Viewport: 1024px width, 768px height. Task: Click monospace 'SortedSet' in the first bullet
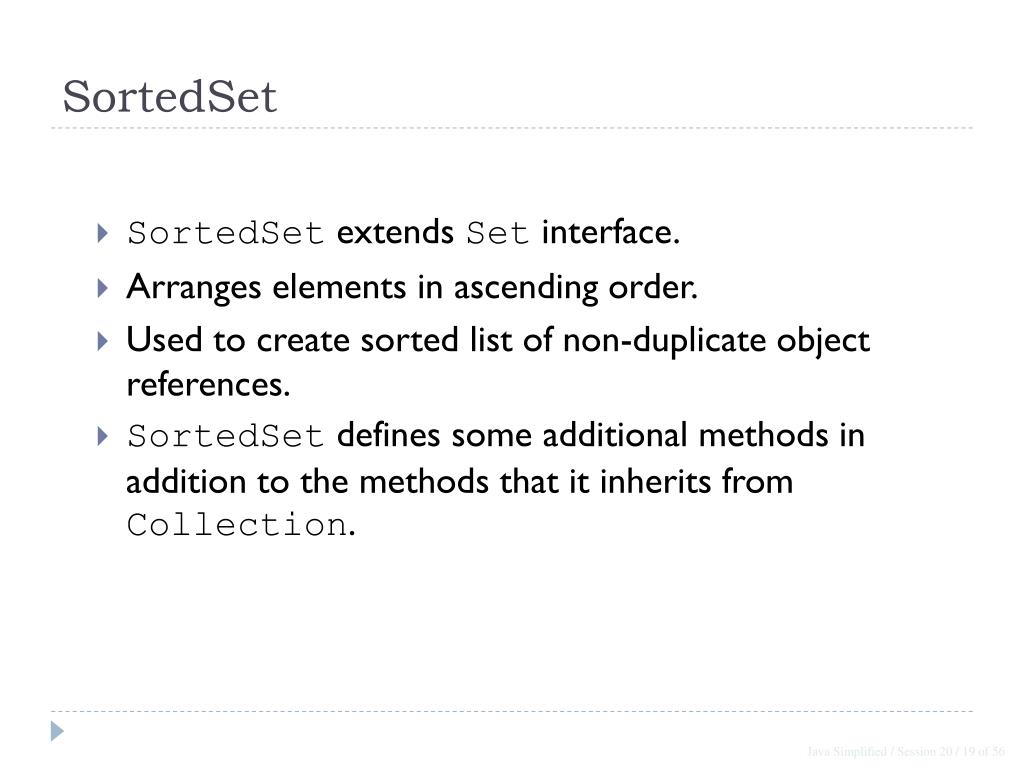click(x=225, y=234)
